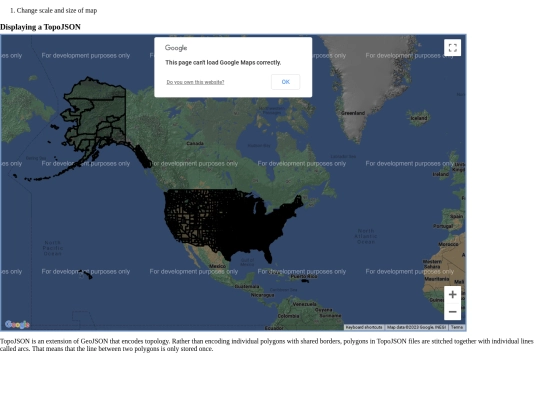540x405 pixels.
Task: Click 'This page can't load Google Maps correctly' message
Action: pyautogui.click(x=223, y=62)
